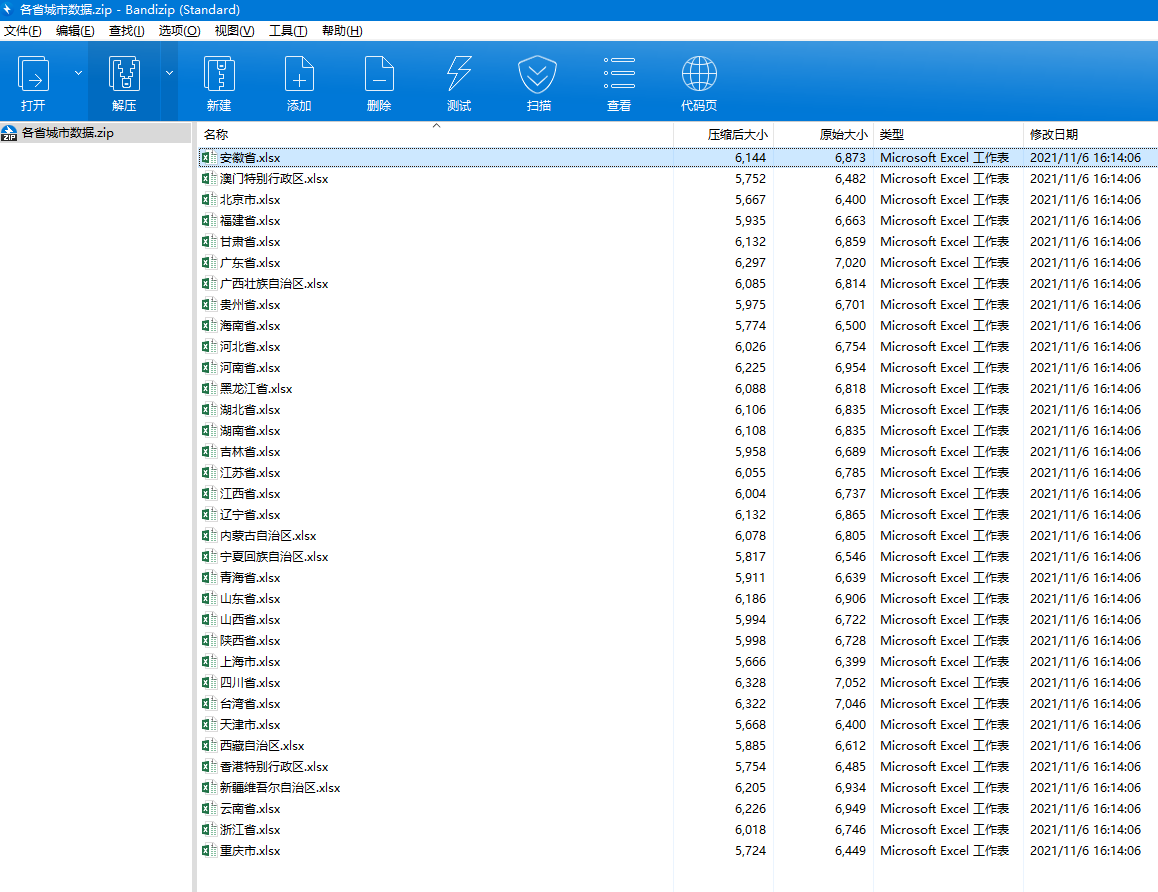This screenshot has width=1158, height=892.
Task: Click the Excel icon beside 四川省.xlsx
Action: 209,683
